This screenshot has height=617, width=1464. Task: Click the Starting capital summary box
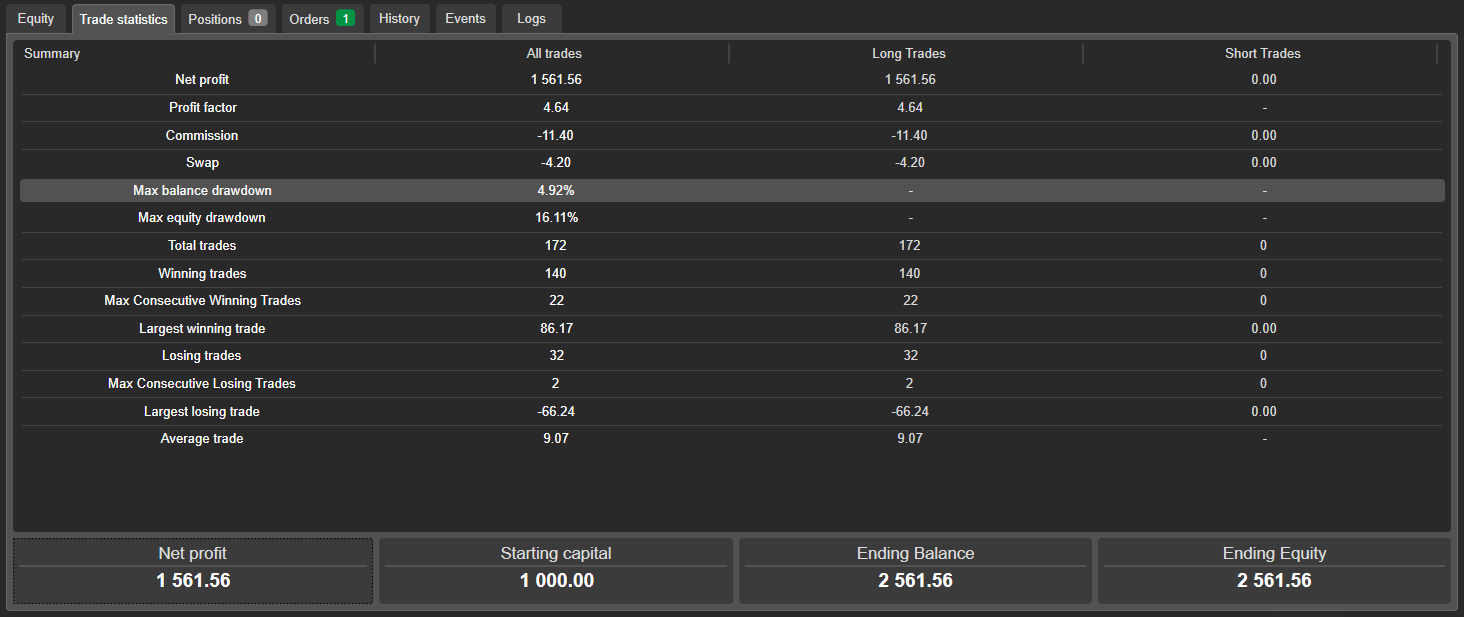(556, 571)
